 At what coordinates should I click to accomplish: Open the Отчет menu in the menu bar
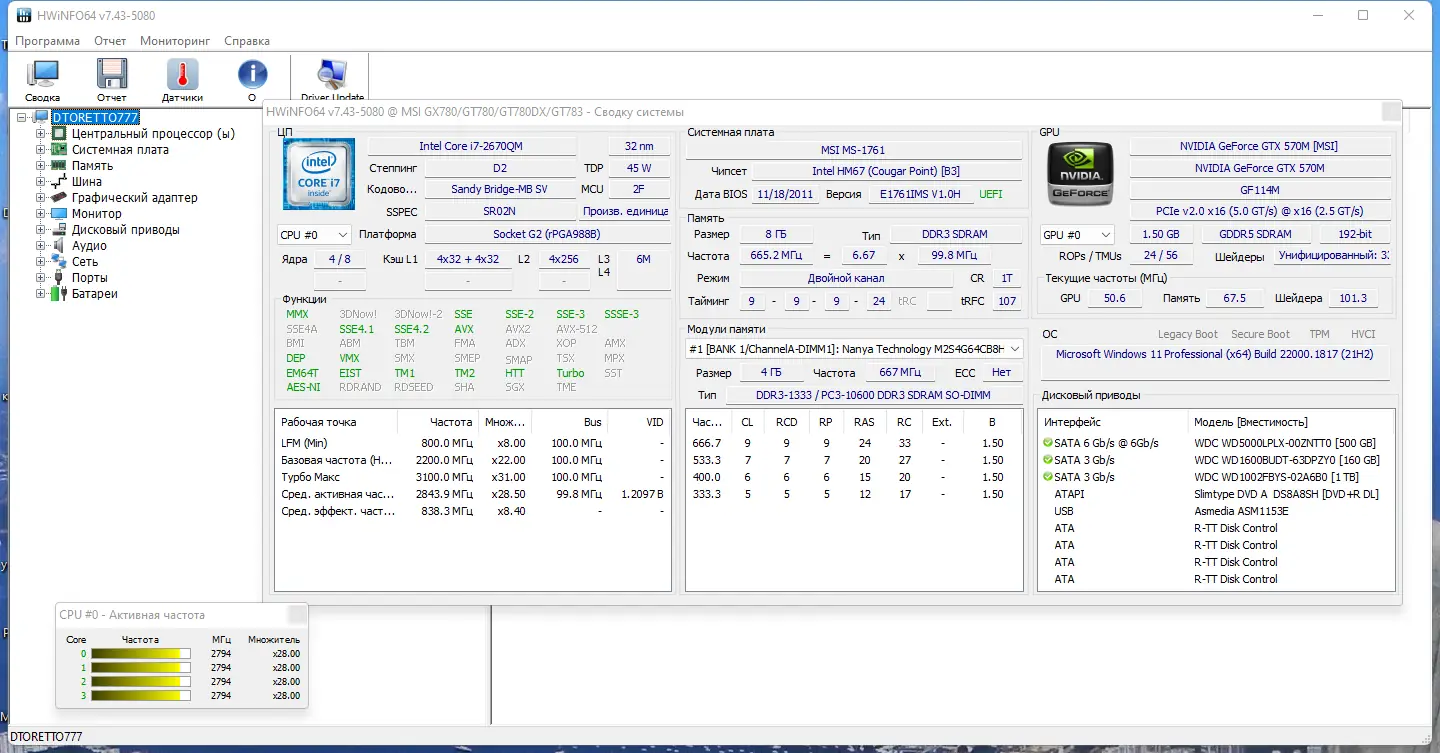click(110, 41)
